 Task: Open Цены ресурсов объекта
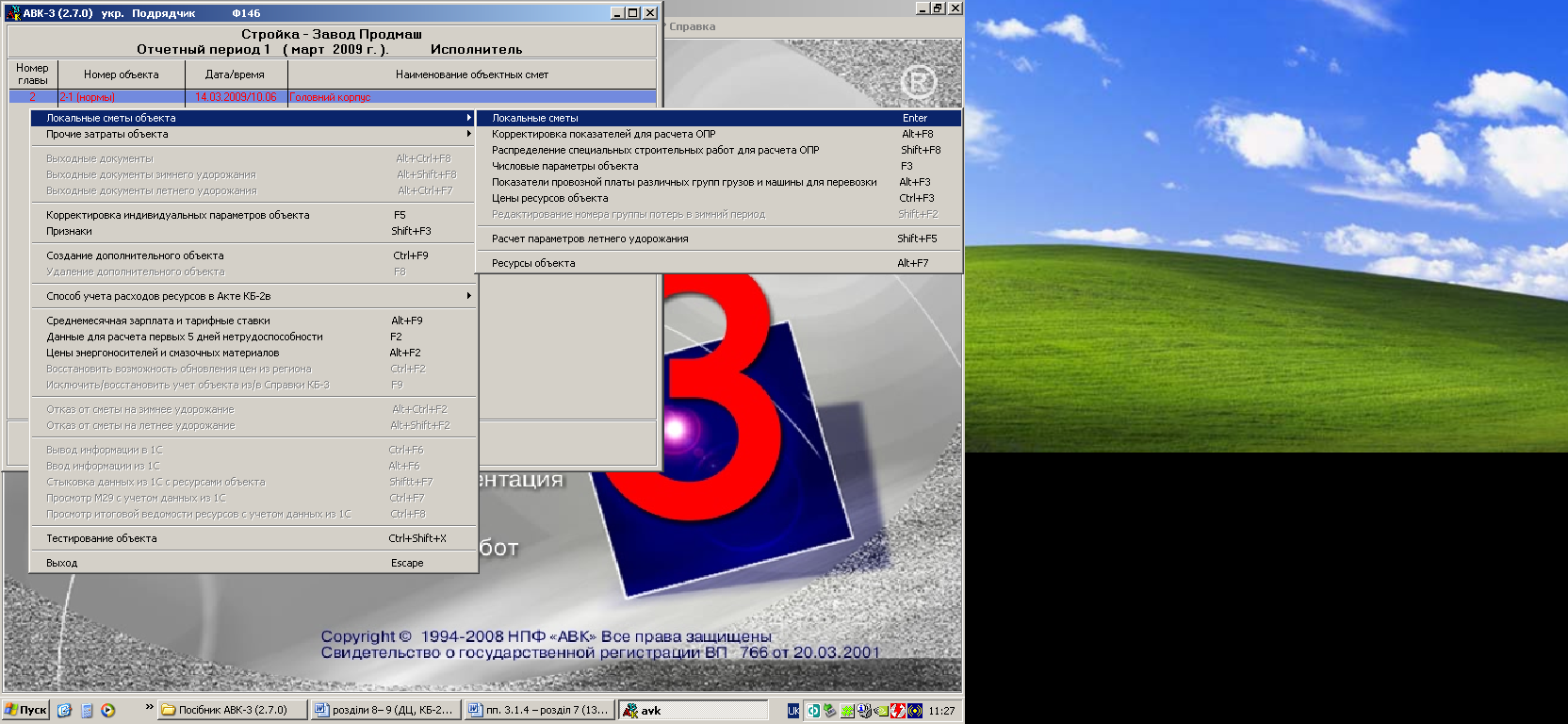pos(718,198)
